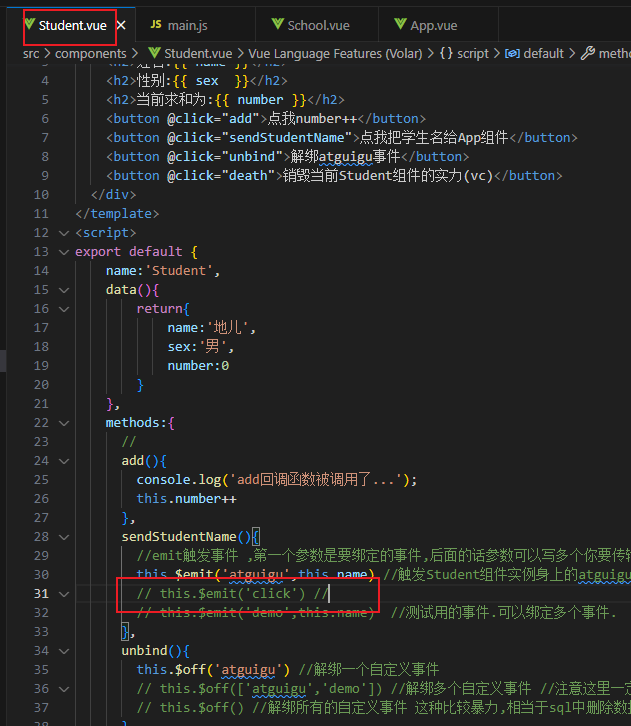Click the sex interpolation on line 4

click(x=211, y=81)
